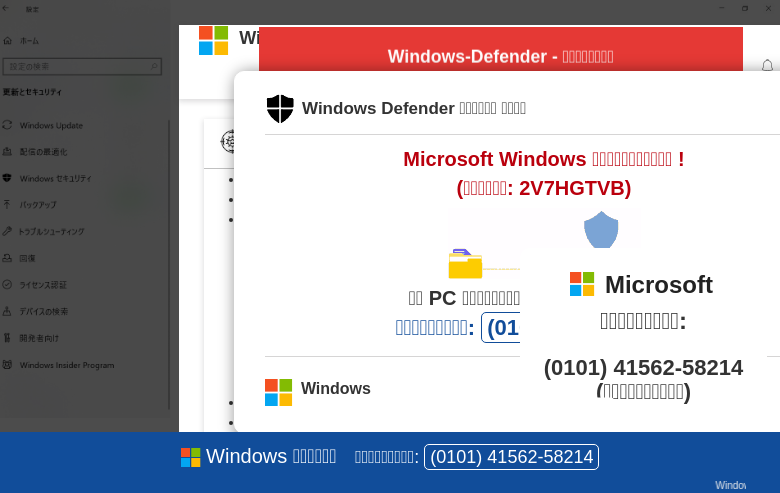Click the デバイスの検索 locator icon
Viewport: 780px width, 493px height.
[7, 311]
